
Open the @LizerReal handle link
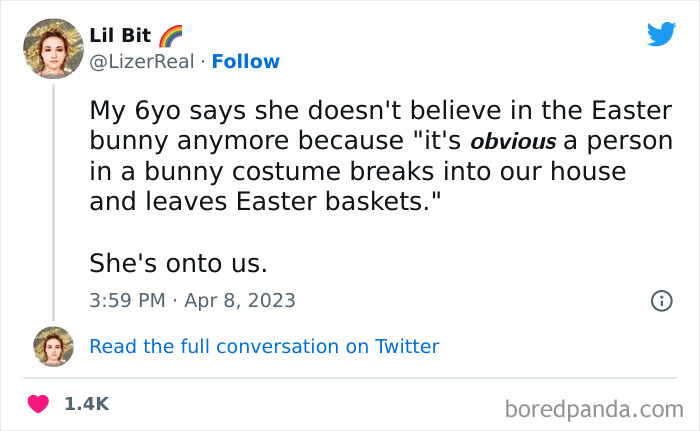[139, 62]
